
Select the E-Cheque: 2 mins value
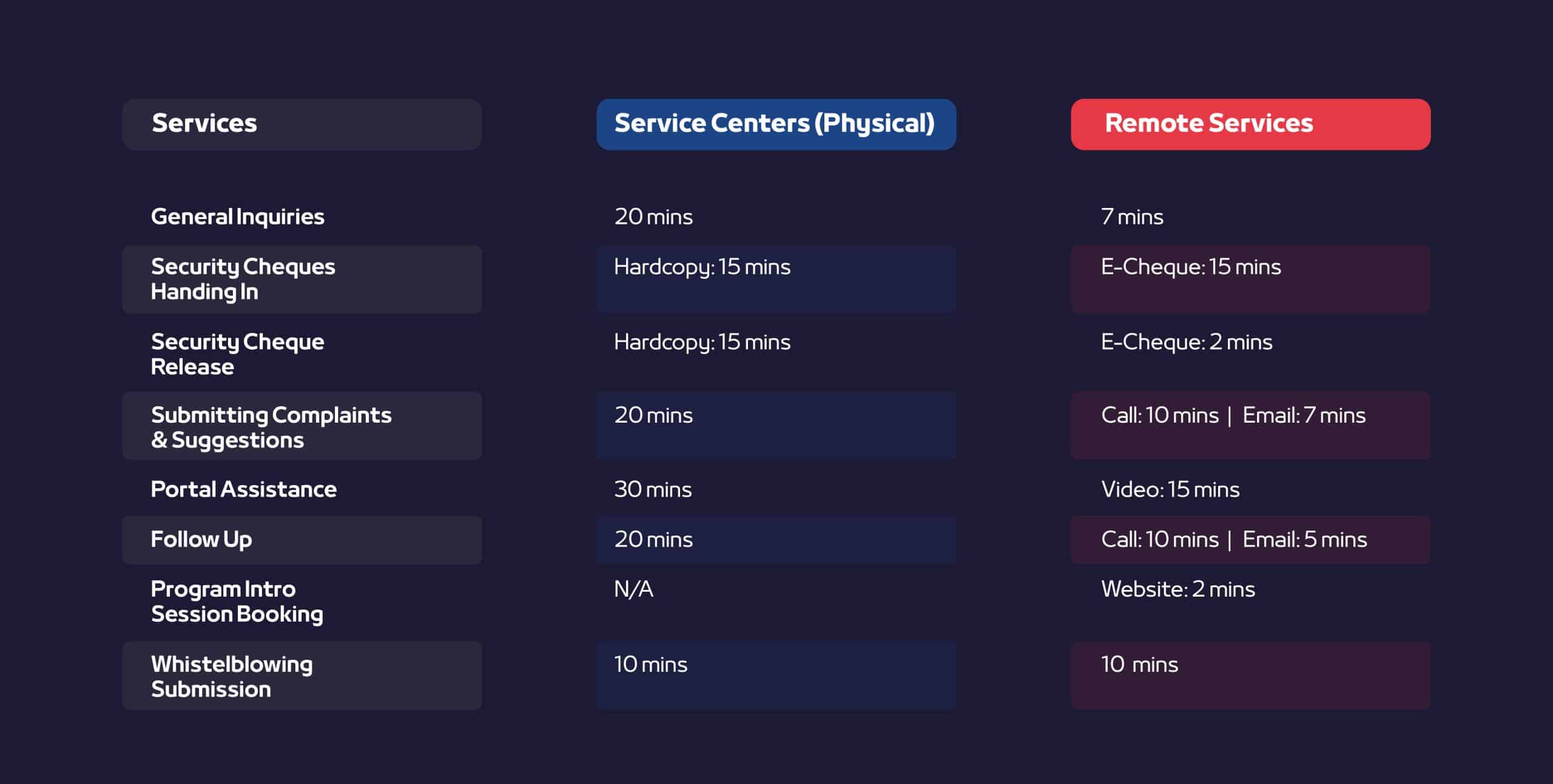point(1187,343)
